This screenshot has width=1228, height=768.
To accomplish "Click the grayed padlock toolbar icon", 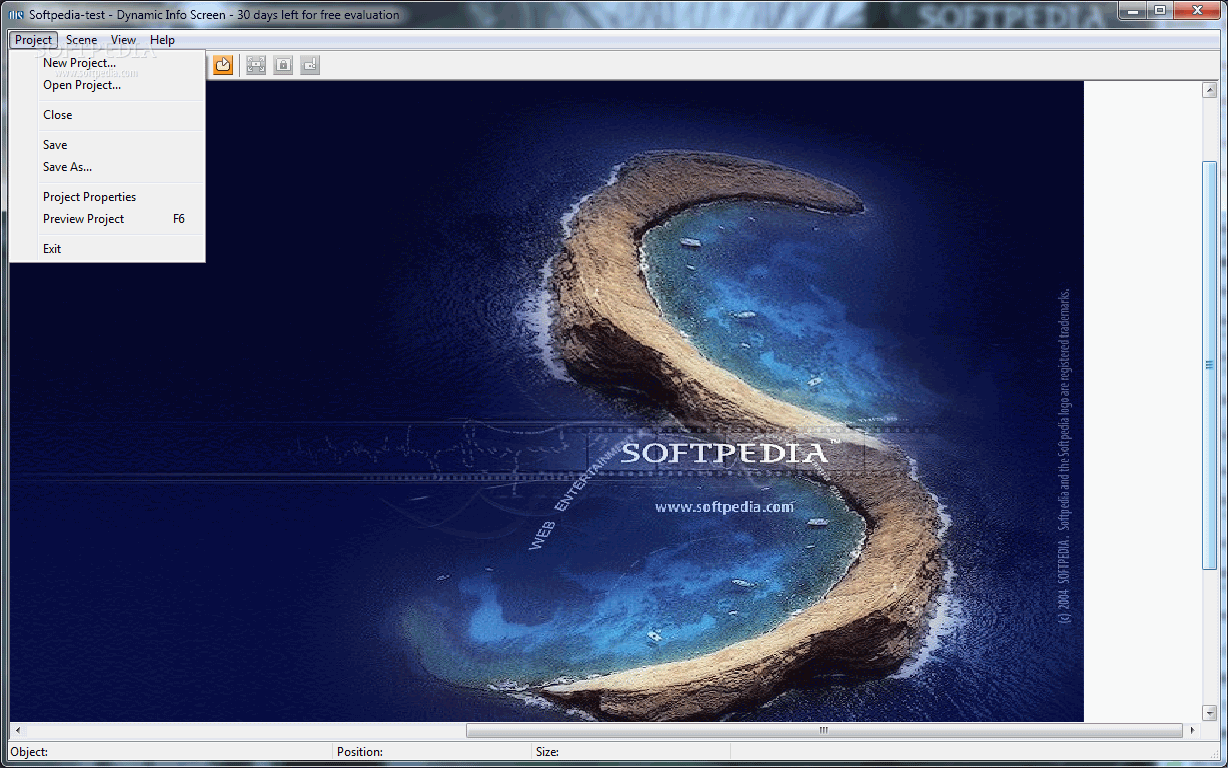I will (x=283, y=65).
